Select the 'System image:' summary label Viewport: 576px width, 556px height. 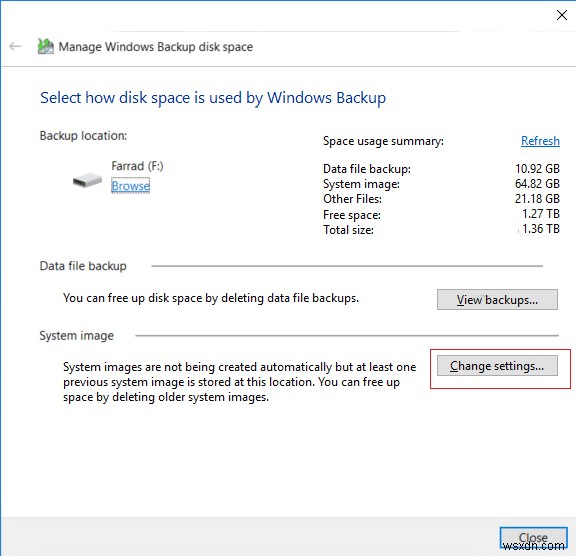(361, 184)
